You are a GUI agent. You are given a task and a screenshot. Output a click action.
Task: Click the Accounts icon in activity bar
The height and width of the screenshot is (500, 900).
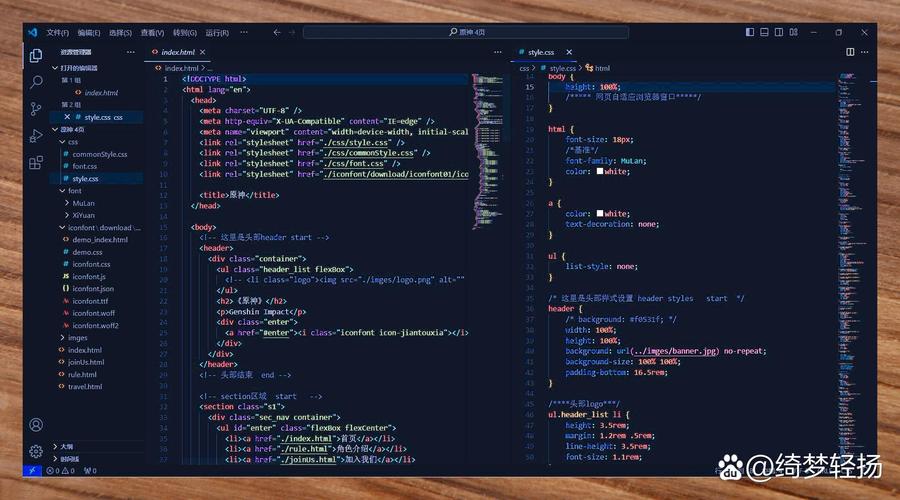36,425
